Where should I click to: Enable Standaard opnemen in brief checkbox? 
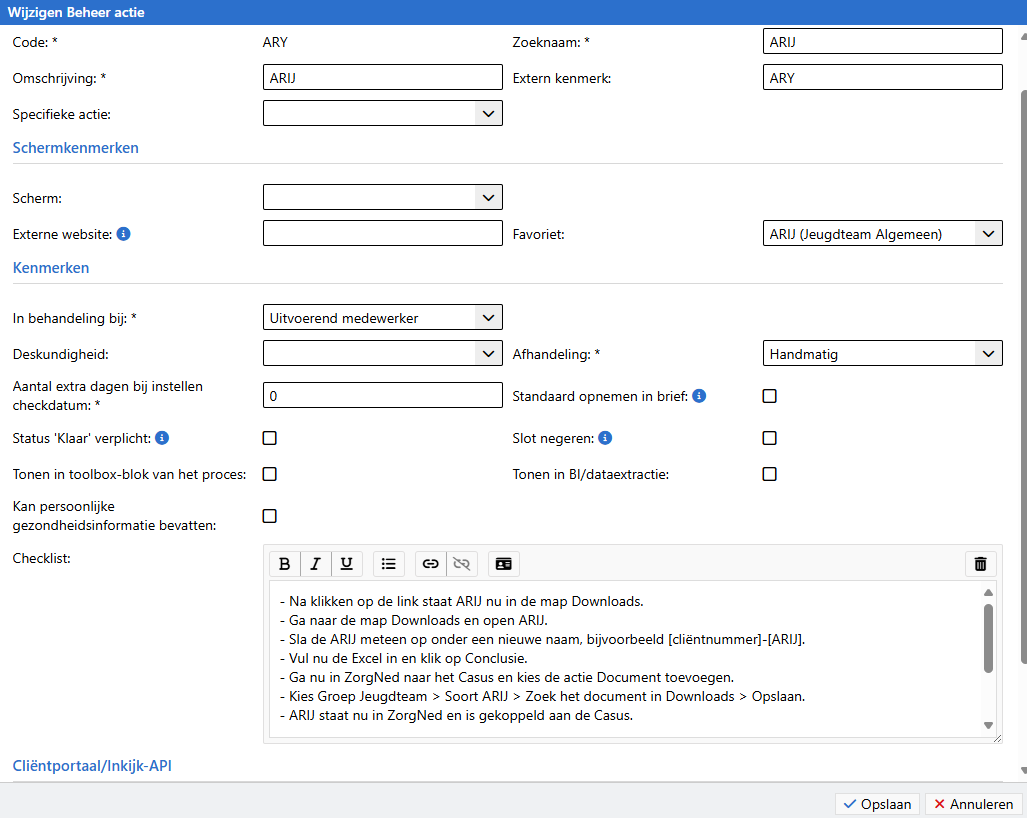[769, 396]
